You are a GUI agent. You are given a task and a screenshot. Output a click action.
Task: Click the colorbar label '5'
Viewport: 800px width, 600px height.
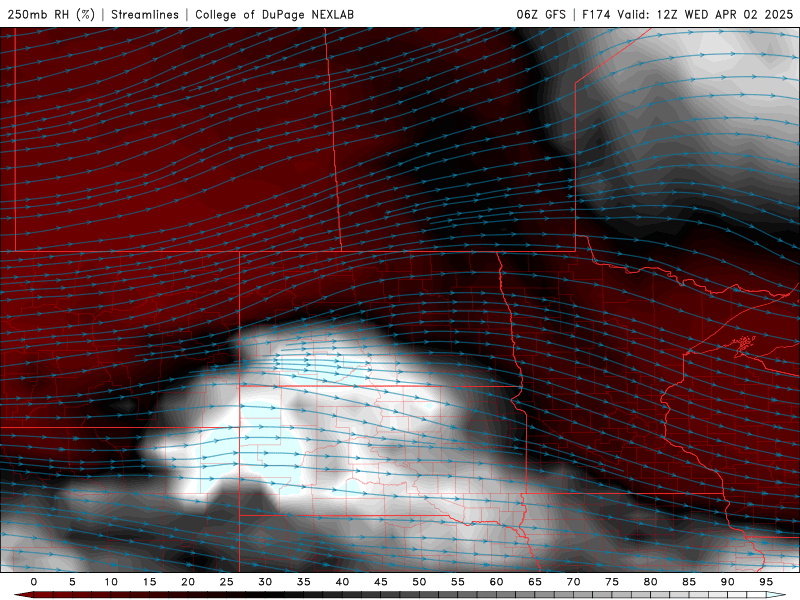click(x=72, y=582)
